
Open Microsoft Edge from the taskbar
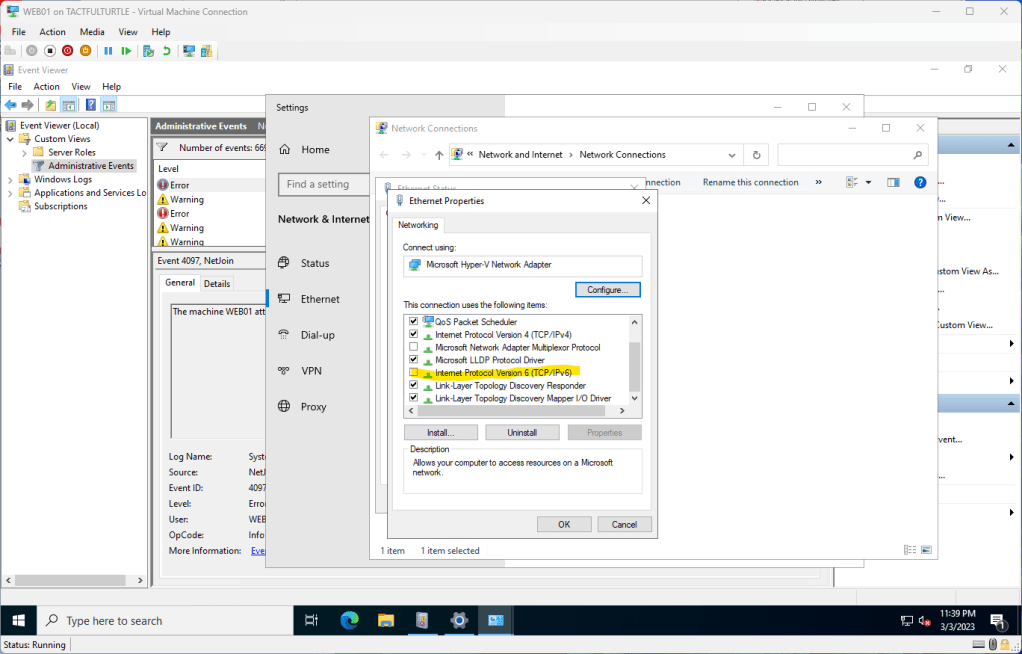click(x=349, y=620)
